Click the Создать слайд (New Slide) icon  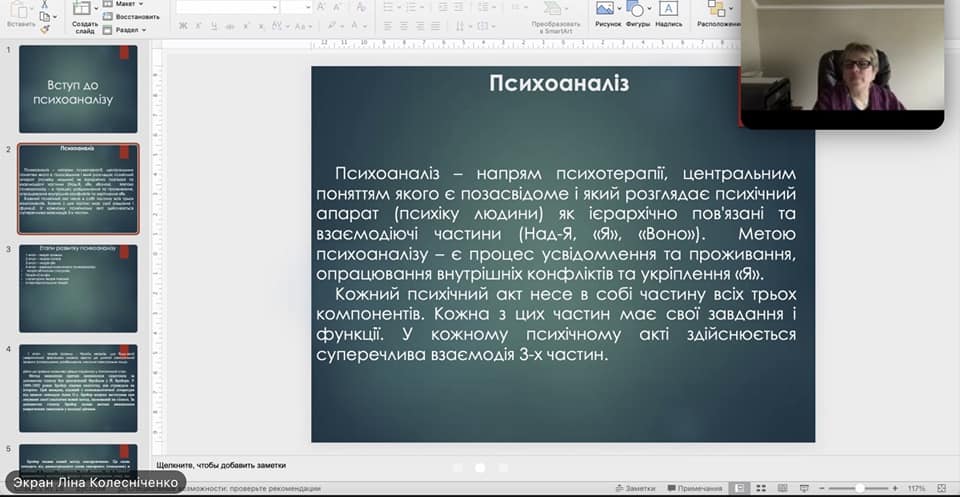(84, 12)
